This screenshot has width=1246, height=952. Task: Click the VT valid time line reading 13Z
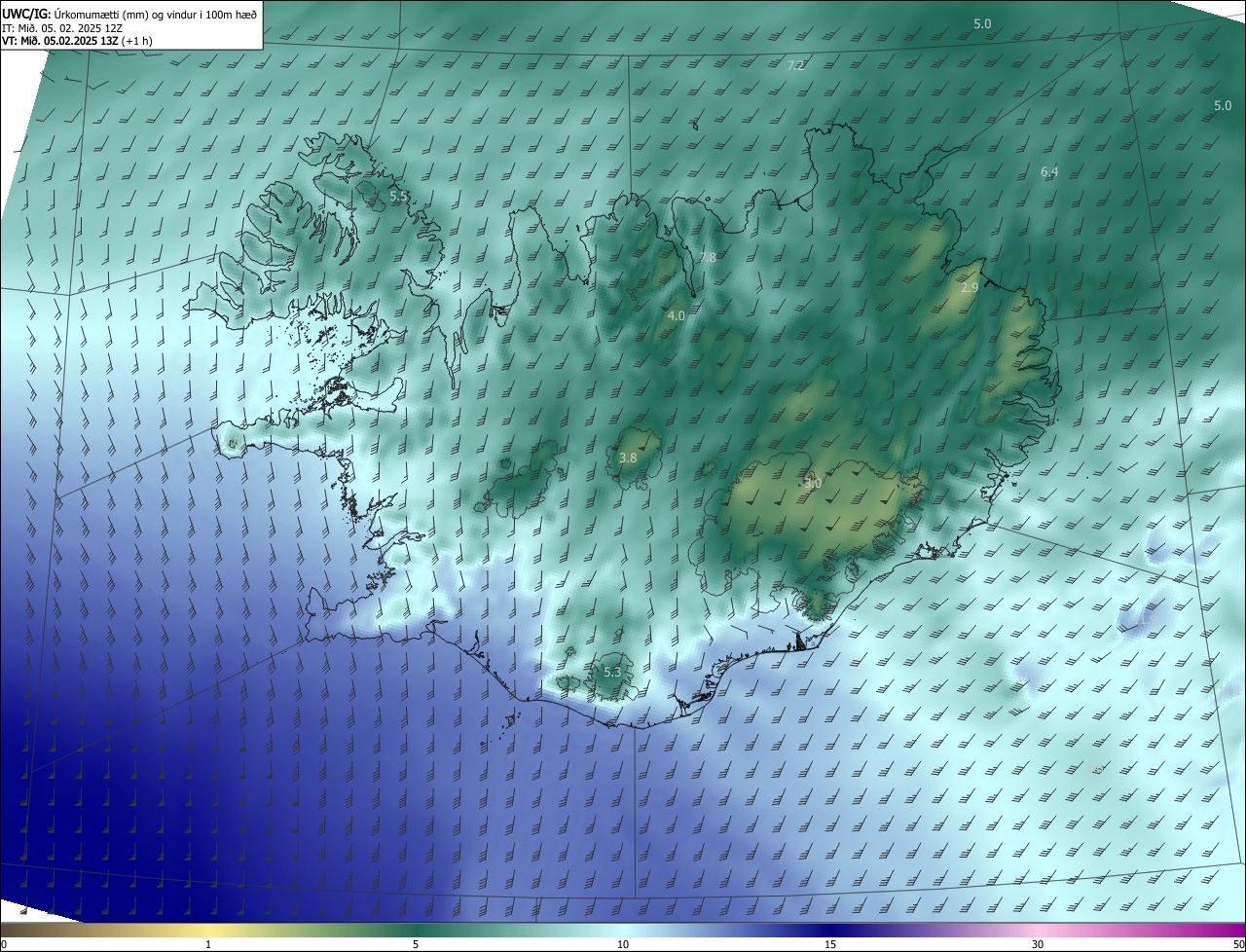coord(77,41)
